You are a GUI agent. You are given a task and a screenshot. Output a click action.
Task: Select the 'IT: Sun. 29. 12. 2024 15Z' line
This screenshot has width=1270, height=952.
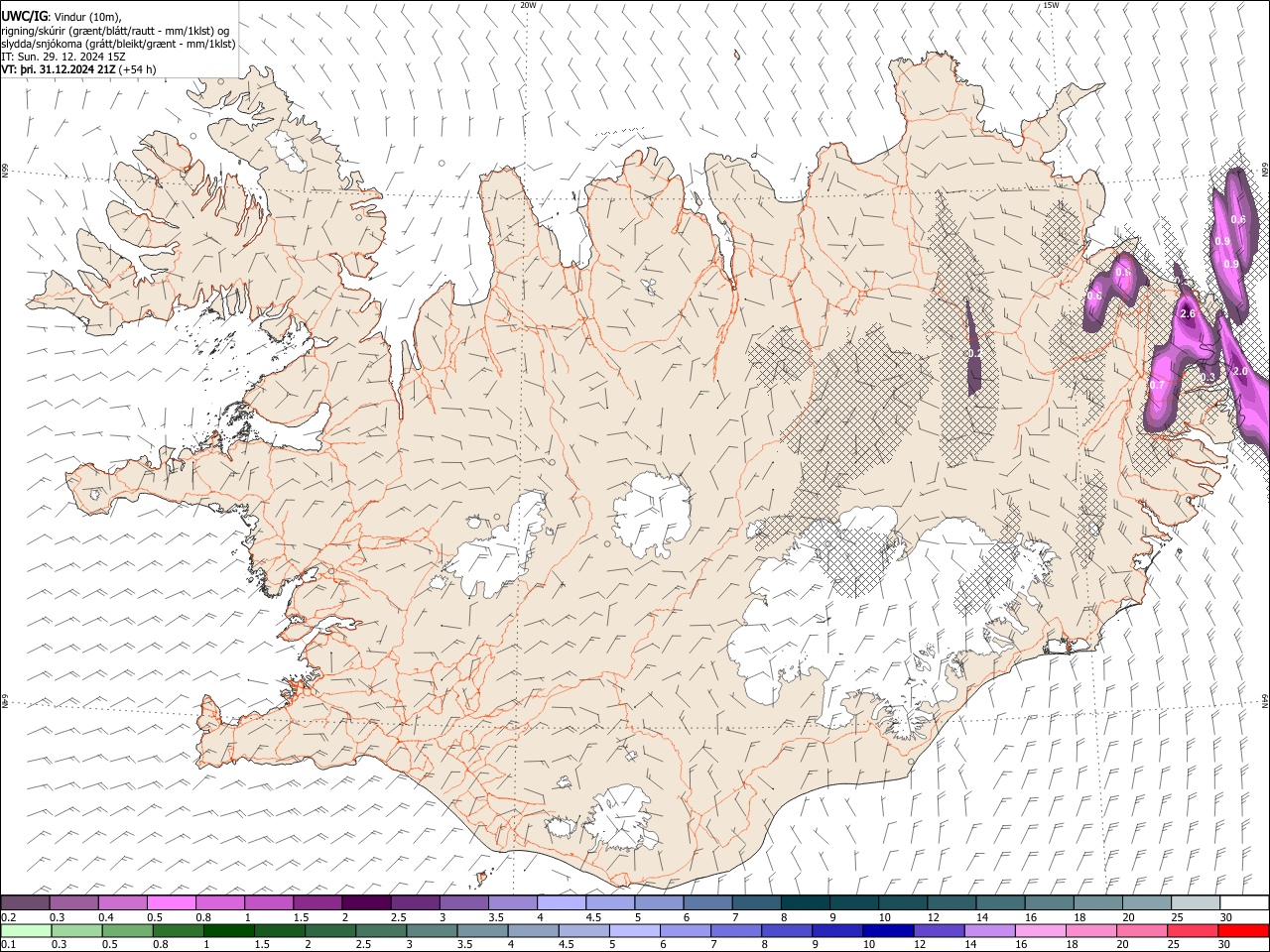pyautogui.click(x=63, y=57)
